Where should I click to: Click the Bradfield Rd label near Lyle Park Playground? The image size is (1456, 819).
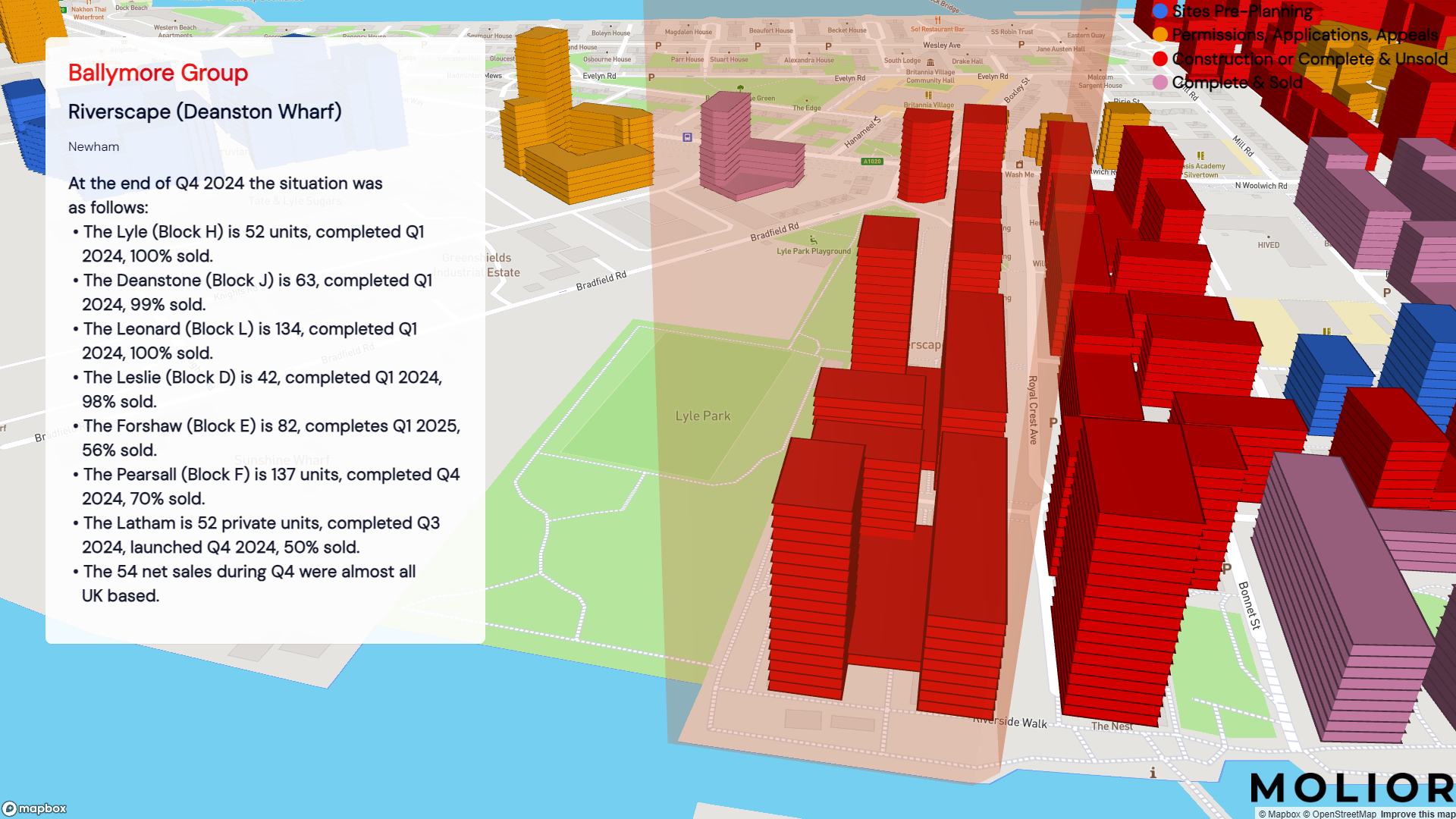774,231
